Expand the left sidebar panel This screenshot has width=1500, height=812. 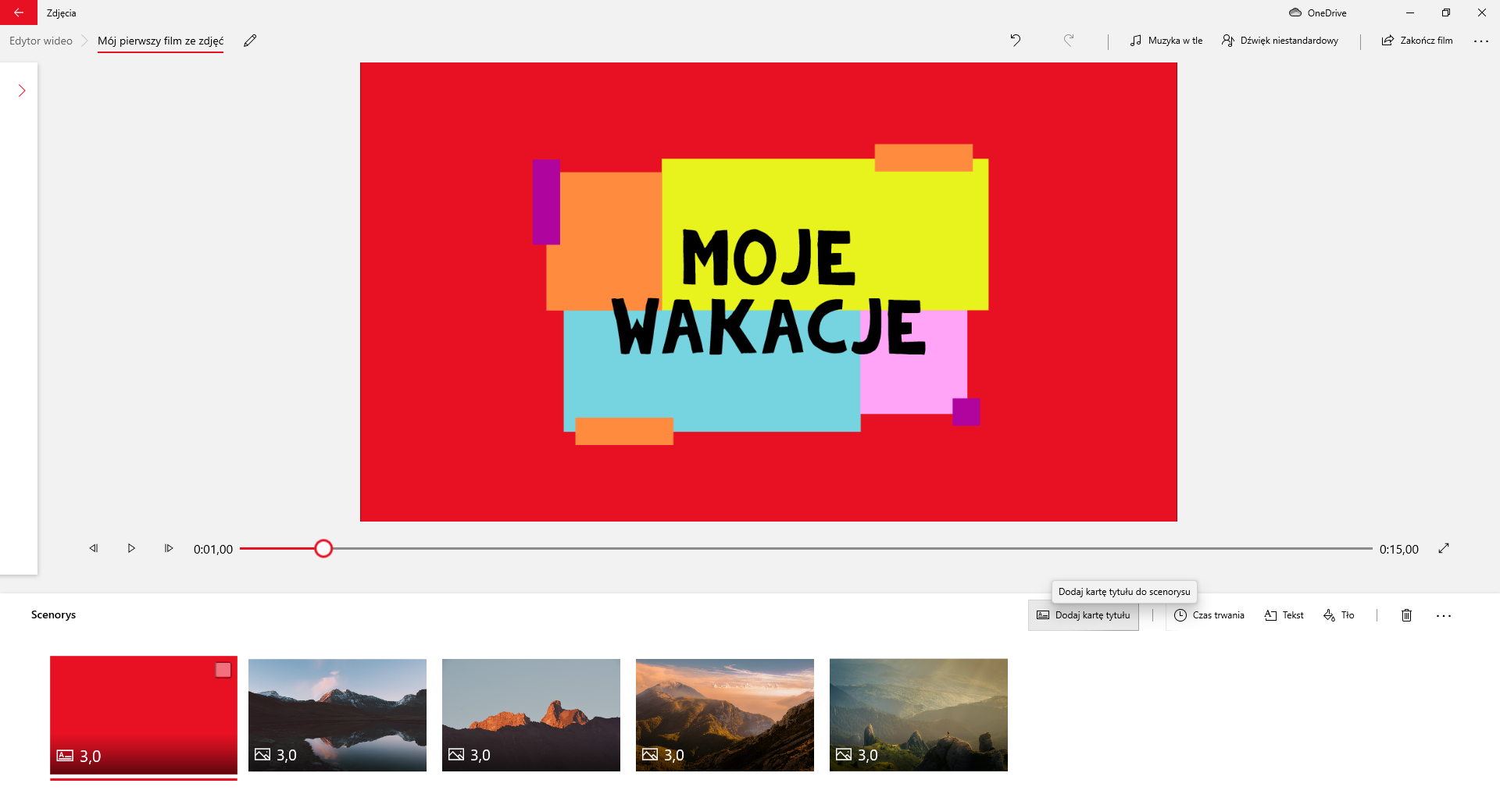[20, 91]
